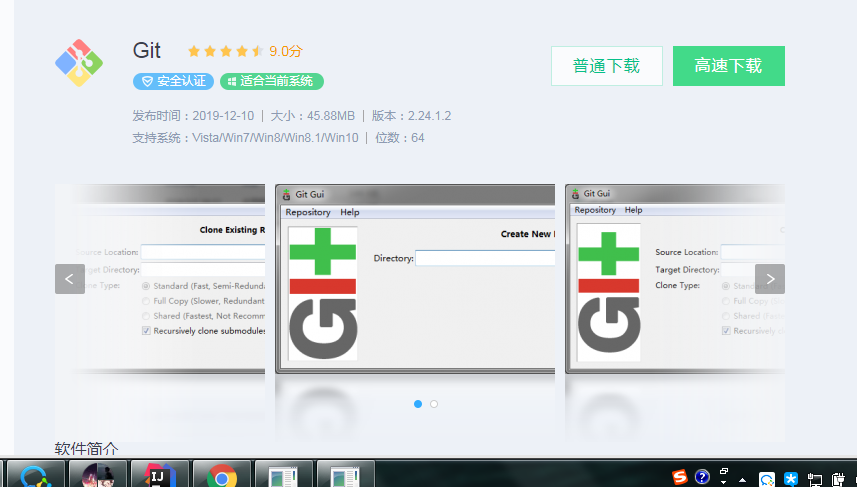Click the 安全认证 security badge
Screen dimensions: 857x487
click(173, 81)
